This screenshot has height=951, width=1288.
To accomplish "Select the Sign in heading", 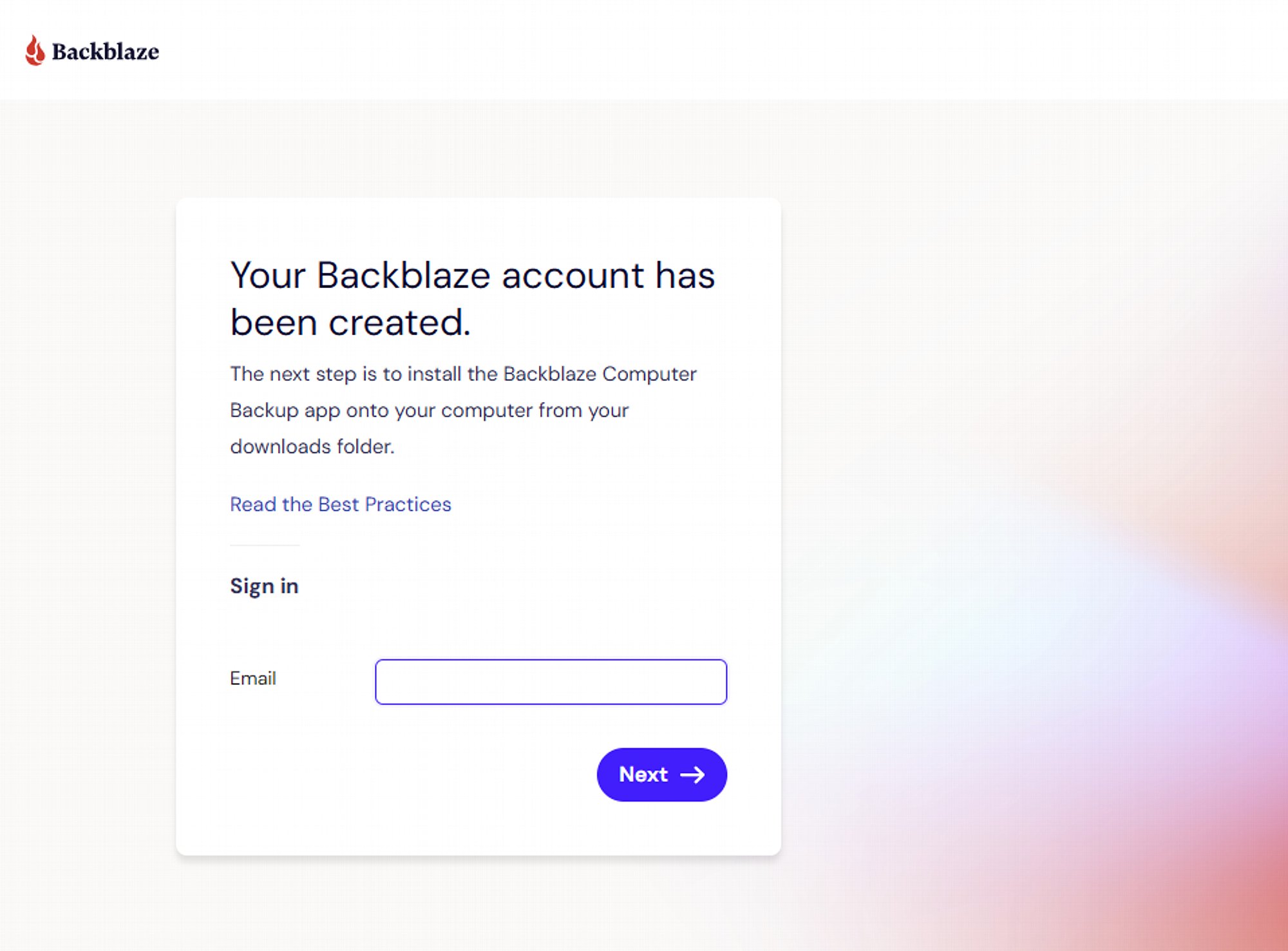I will (264, 586).
